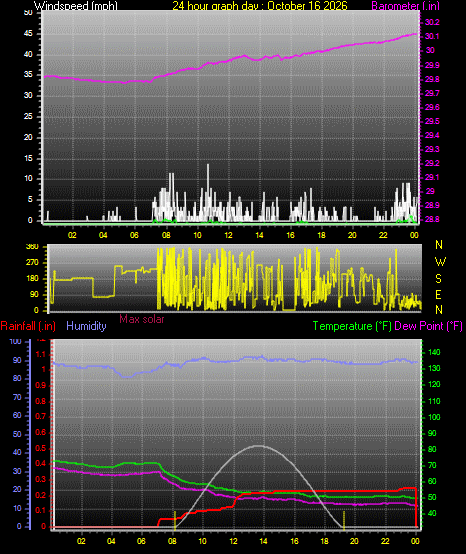Click the 06 hour label on rainfall chart
This screenshot has height=554, width=466.
(x=141, y=541)
